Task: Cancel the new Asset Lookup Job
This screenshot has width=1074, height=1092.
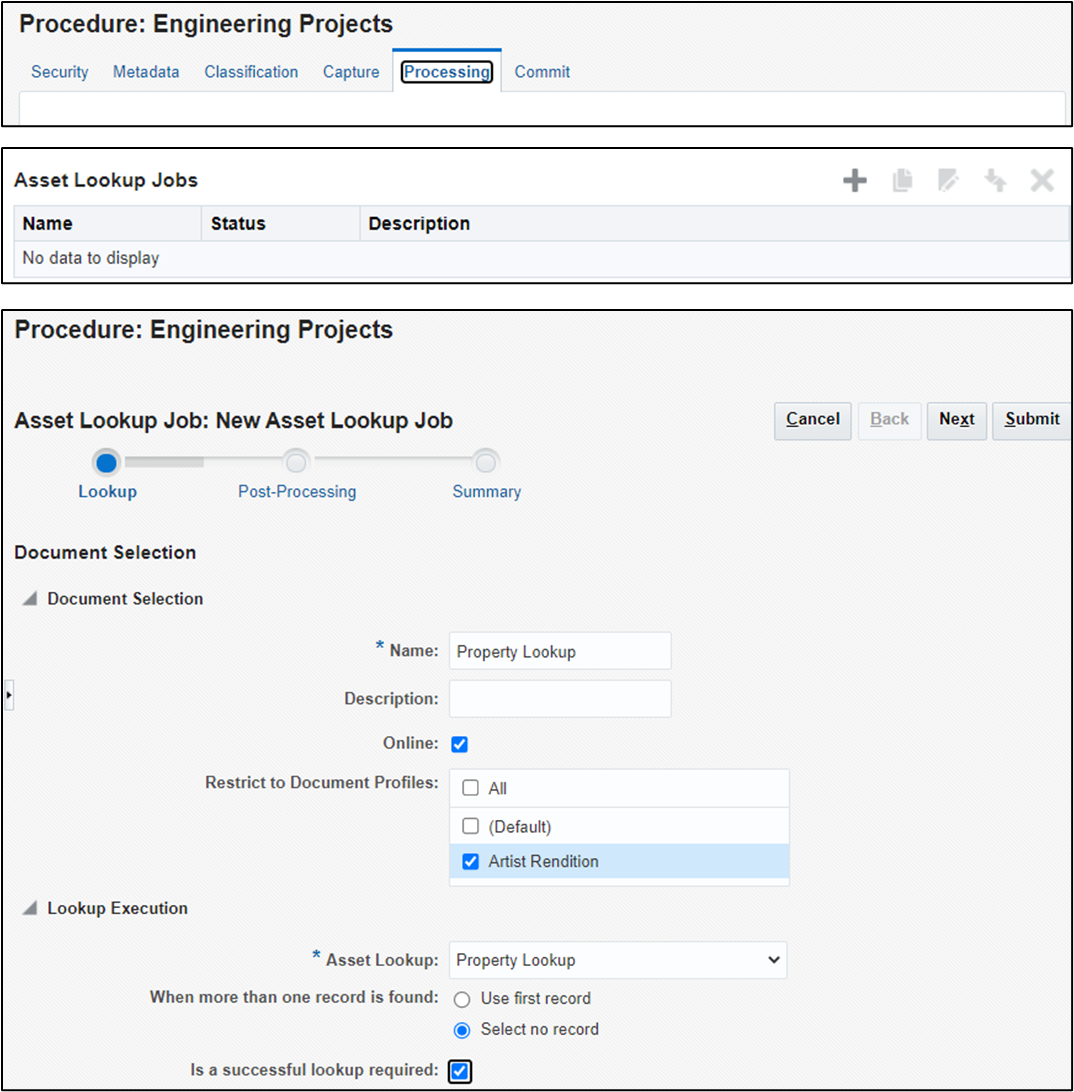Action: [x=812, y=420]
